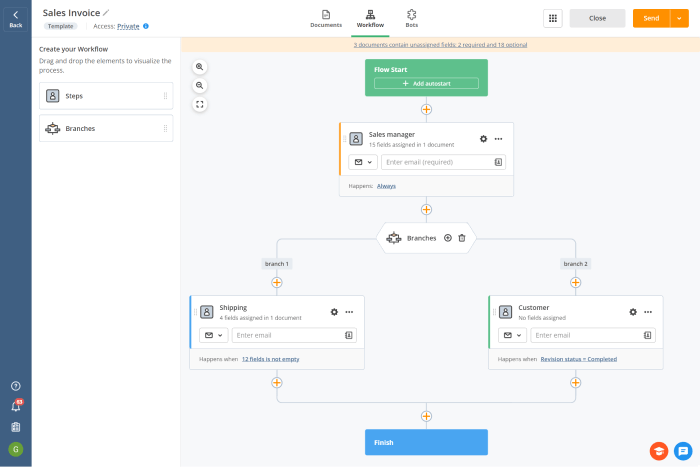Open the access info icon next to Private
This screenshot has height=467, width=700.
pyautogui.click(x=146, y=26)
